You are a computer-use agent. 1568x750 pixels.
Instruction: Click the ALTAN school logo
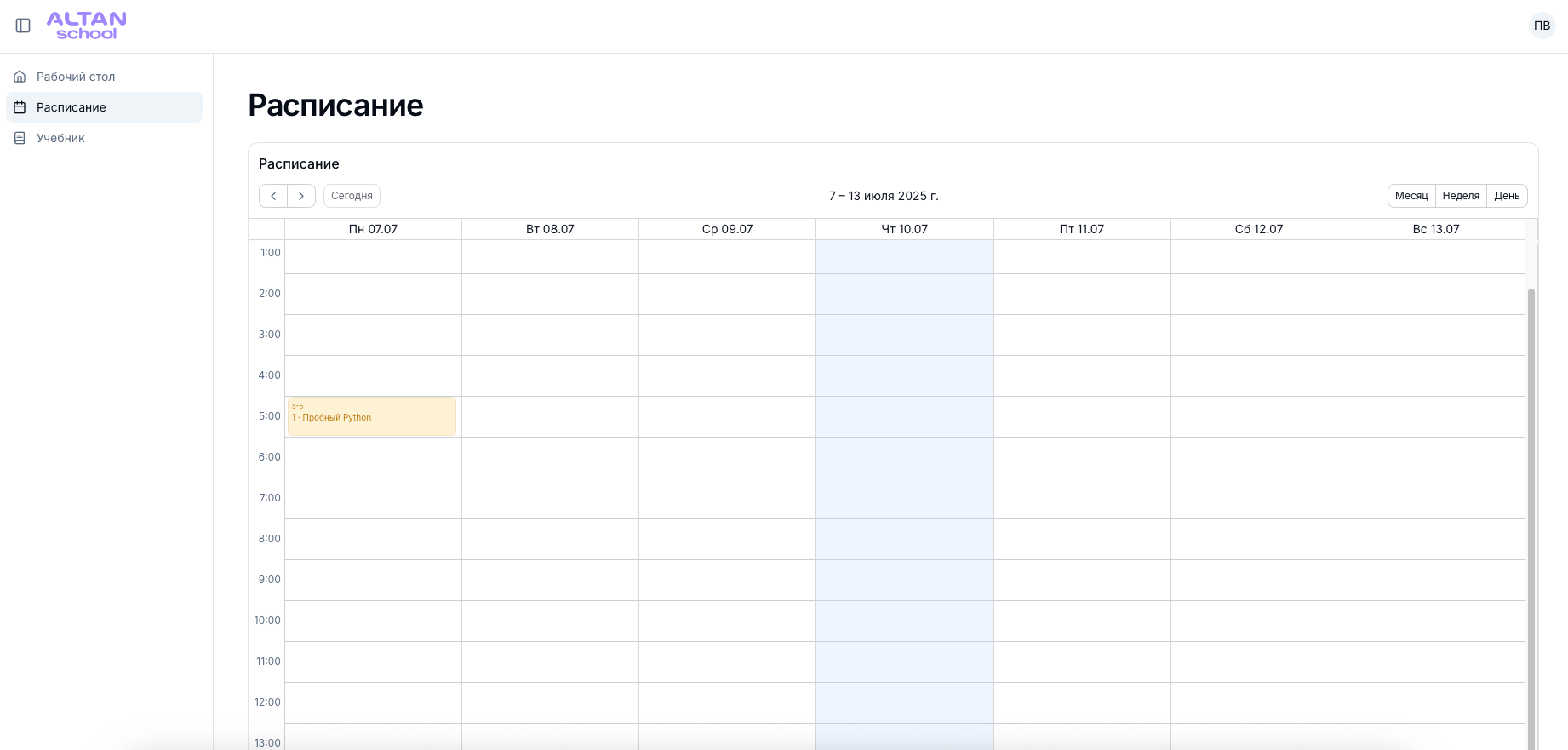click(86, 26)
